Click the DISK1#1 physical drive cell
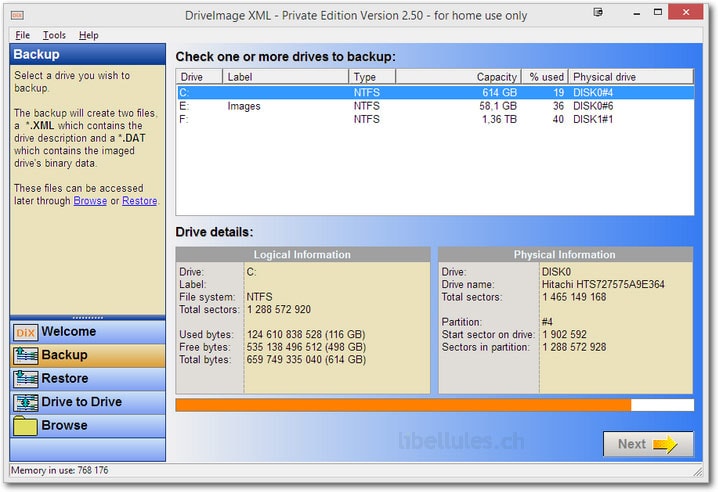 click(593, 119)
